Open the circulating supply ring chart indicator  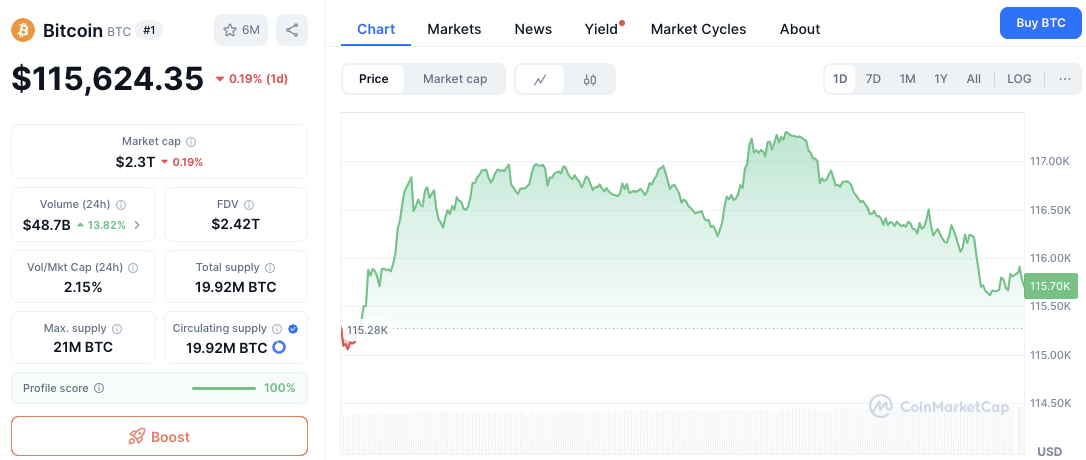point(278,348)
